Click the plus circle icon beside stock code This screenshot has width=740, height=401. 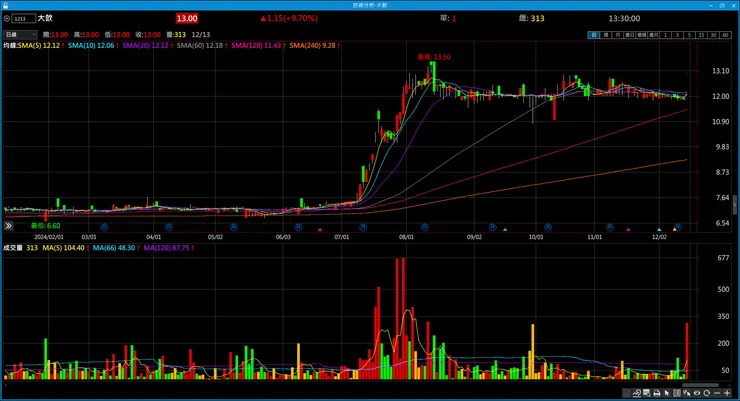point(7,18)
